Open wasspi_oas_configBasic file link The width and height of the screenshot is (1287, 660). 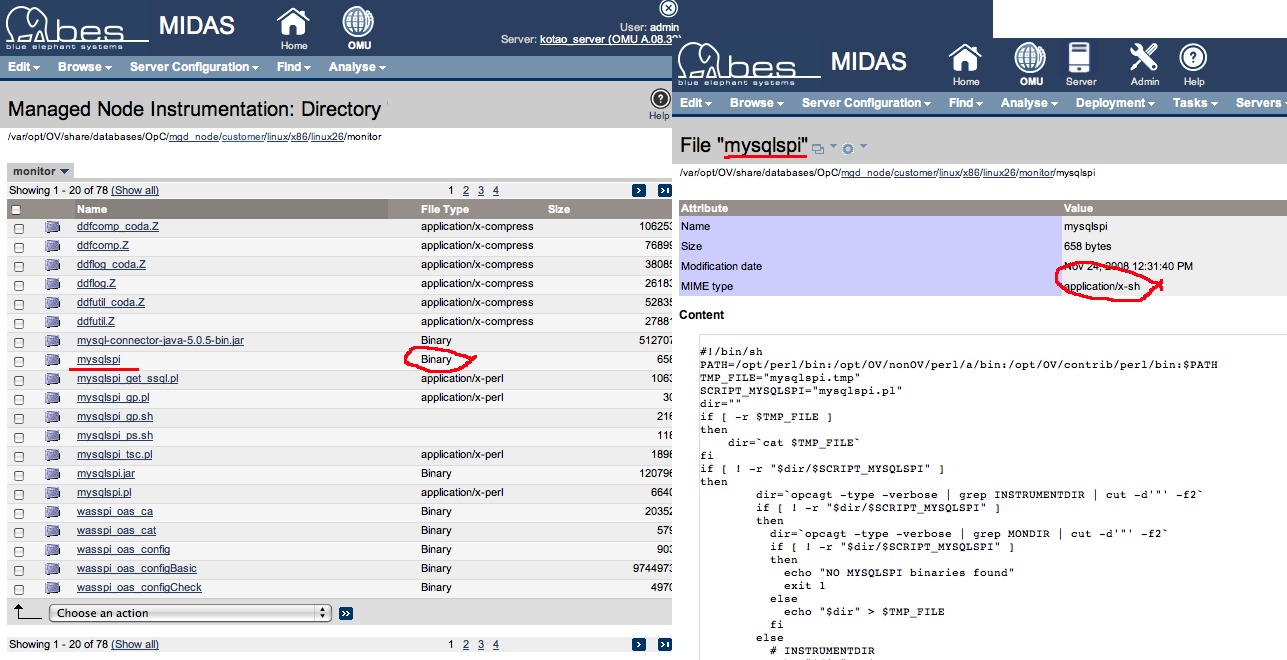137,569
